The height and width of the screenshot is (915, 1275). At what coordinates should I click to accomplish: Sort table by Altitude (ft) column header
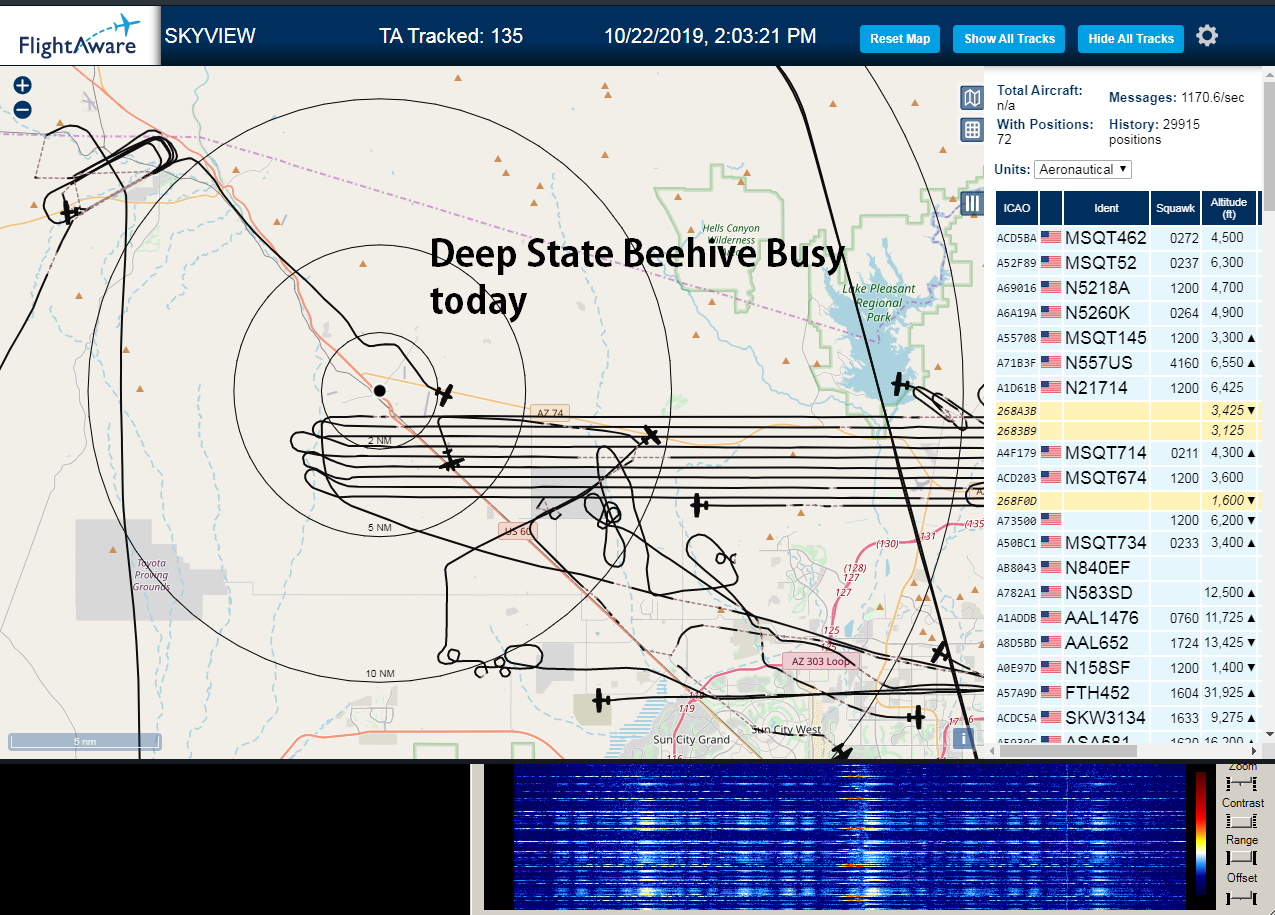click(1229, 208)
